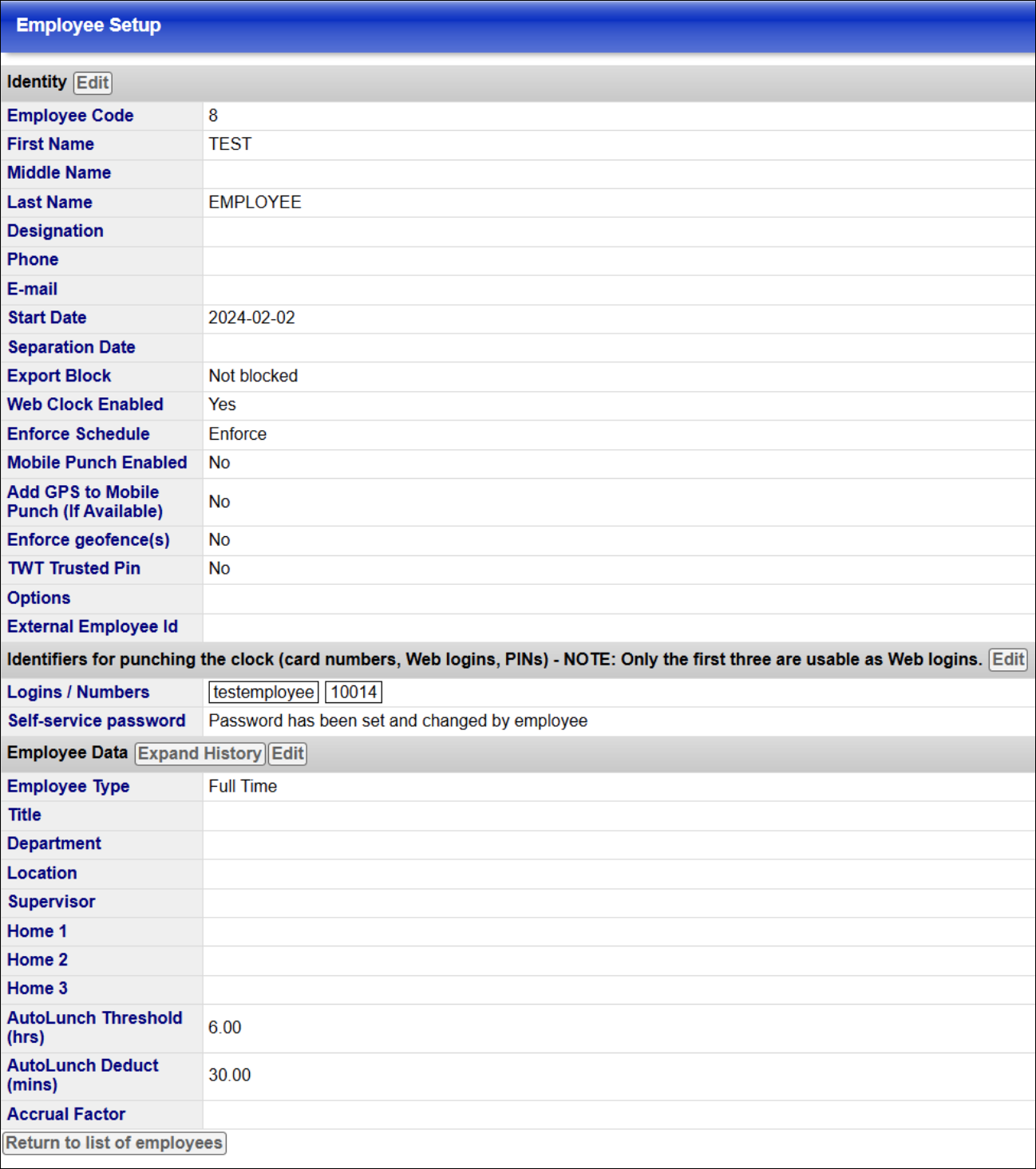The image size is (1036, 1169).
Task: Select the testemployee login identifier
Action: 263,693
